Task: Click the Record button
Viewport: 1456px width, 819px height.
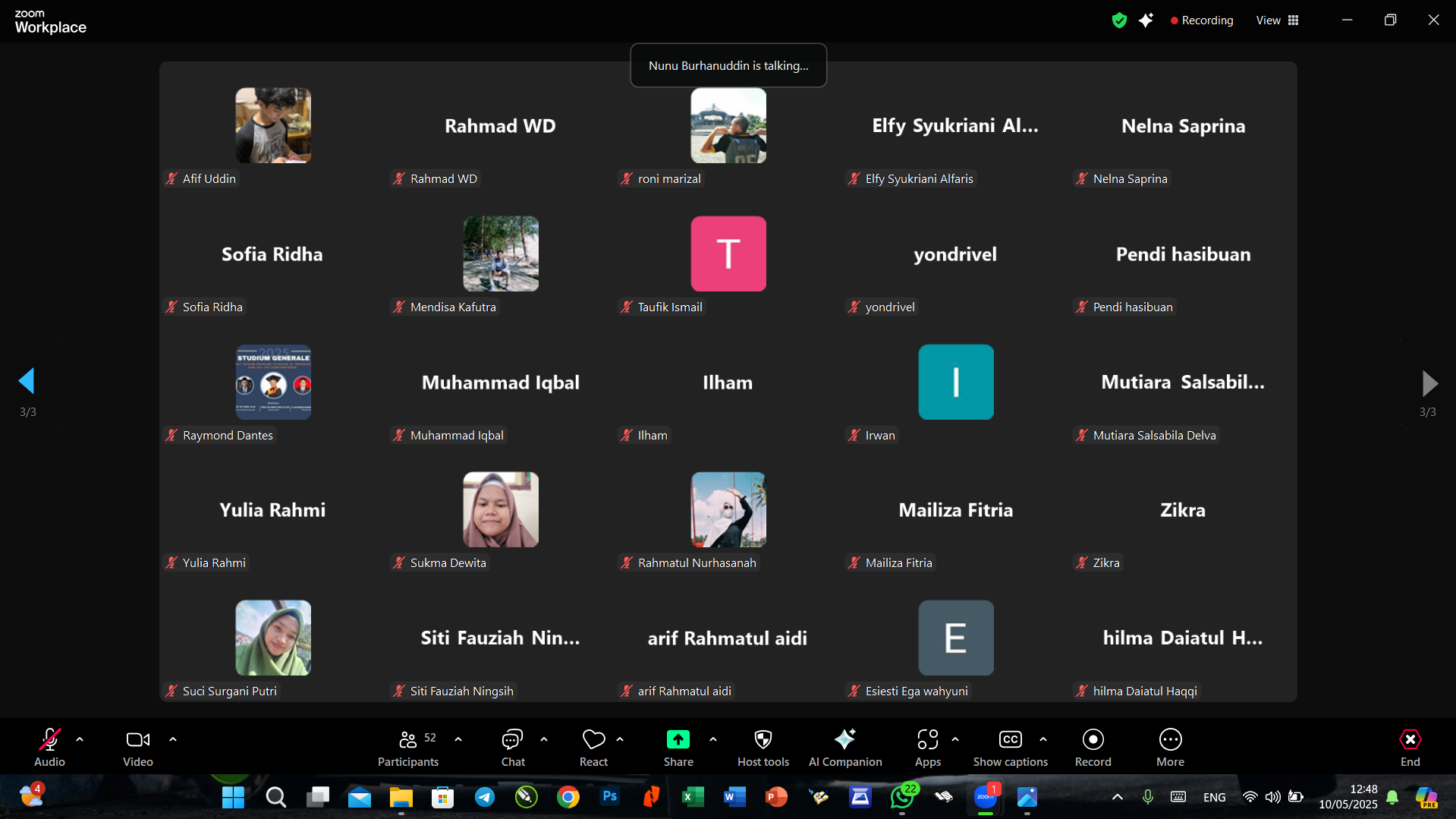Action: coord(1093,748)
